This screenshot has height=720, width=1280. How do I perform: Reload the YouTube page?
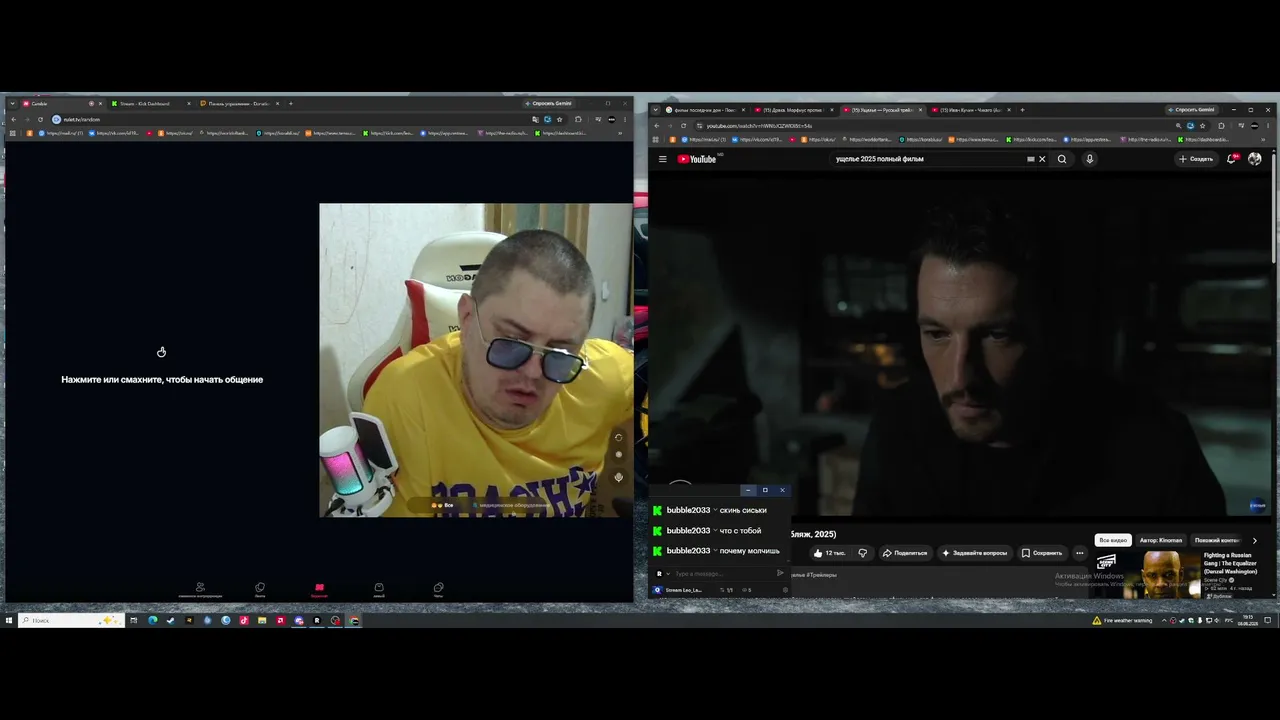coord(683,126)
